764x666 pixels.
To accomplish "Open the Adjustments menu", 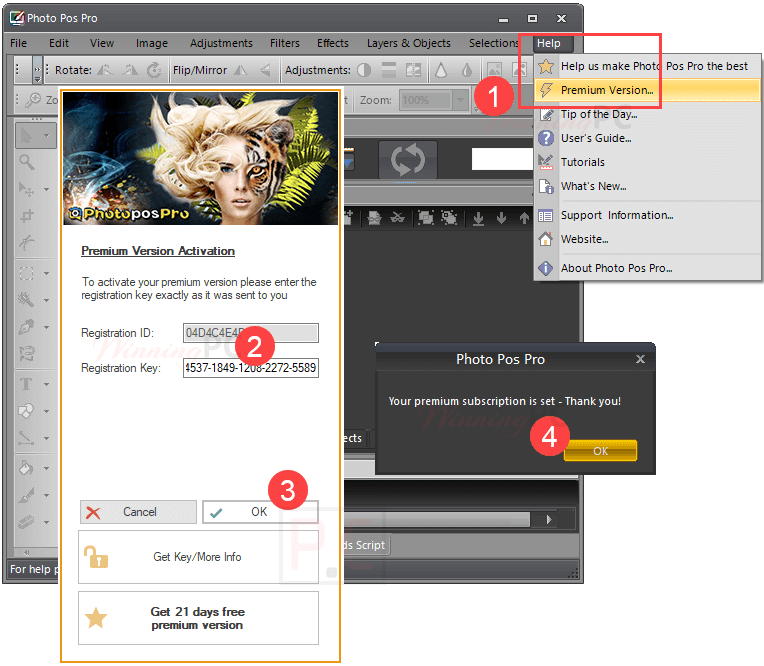I will (221, 43).
